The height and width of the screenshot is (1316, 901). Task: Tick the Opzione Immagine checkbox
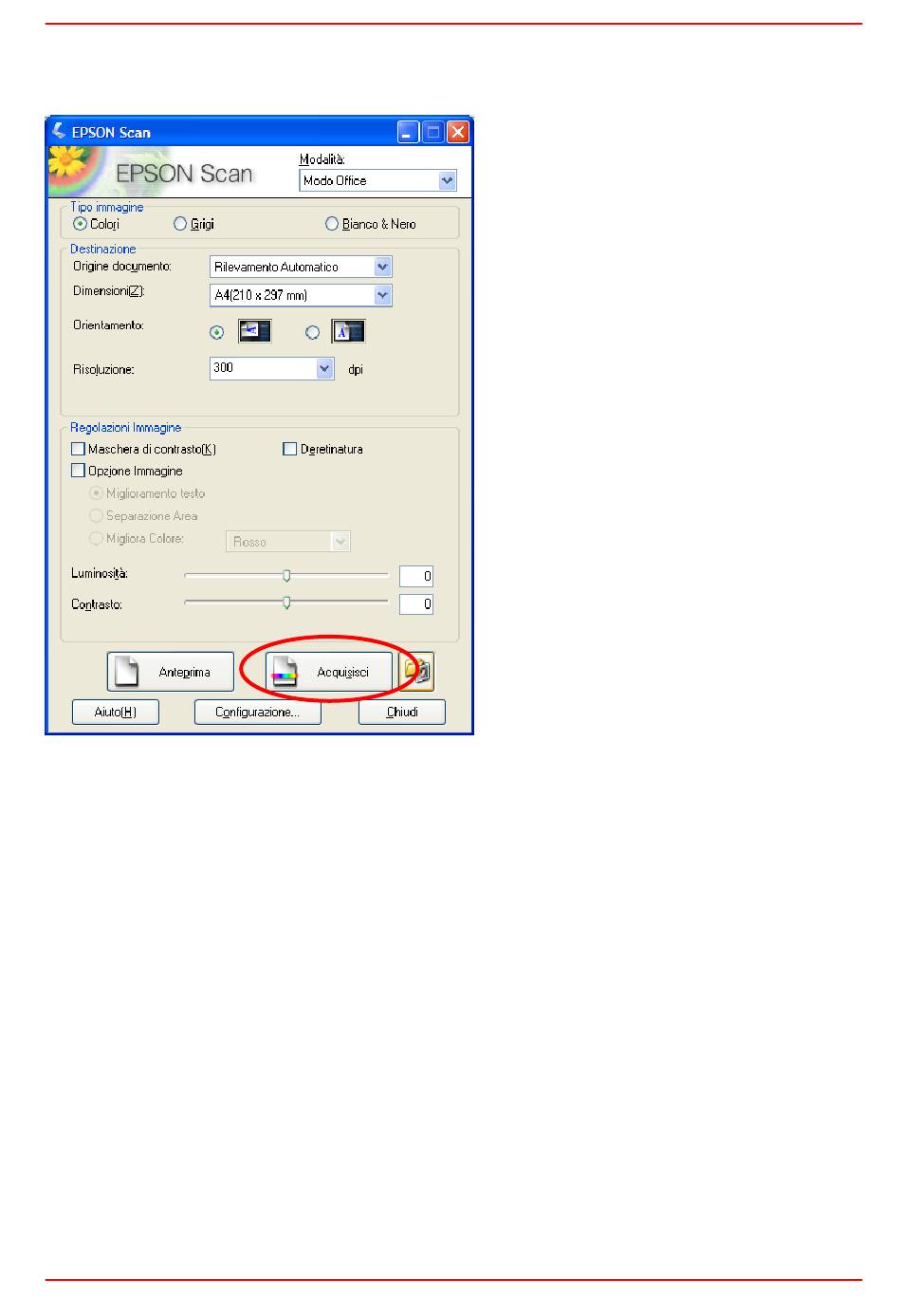pos(79,471)
